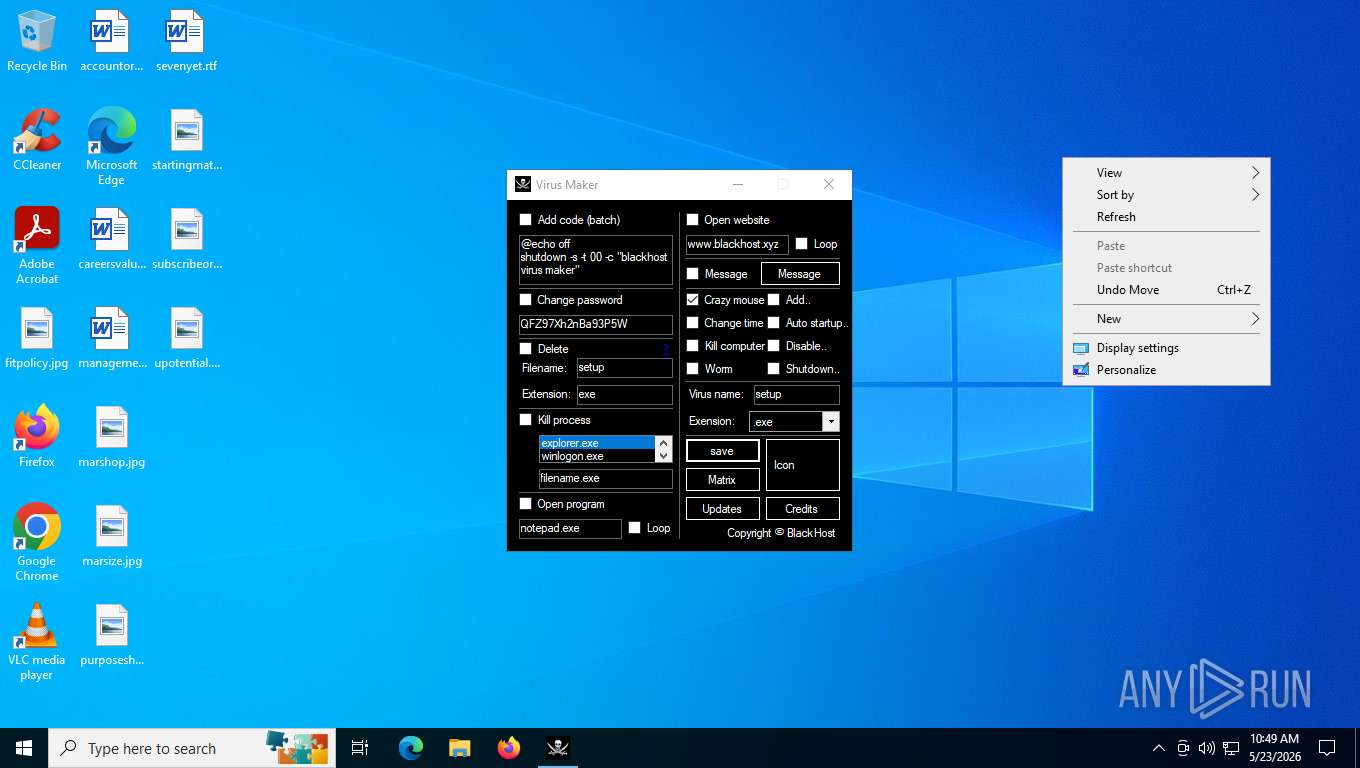
Task: Select the VLC media player shortcut
Action: click(37, 642)
